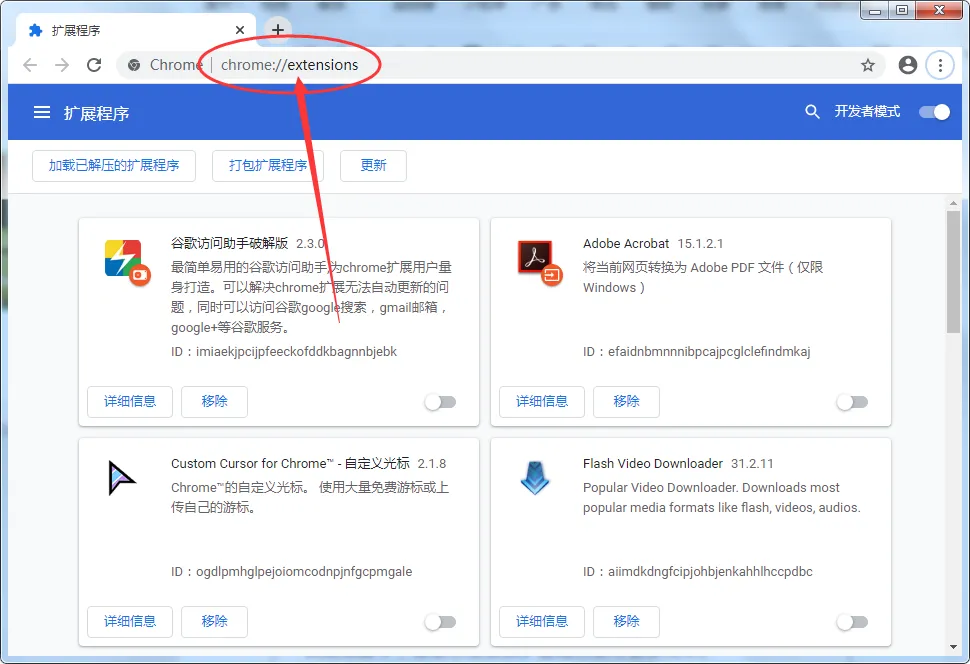Image resolution: width=970 pixels, height=664 pixels.
Task: Click the page vertical scrollbar thumb
Action: pos(953,272)
